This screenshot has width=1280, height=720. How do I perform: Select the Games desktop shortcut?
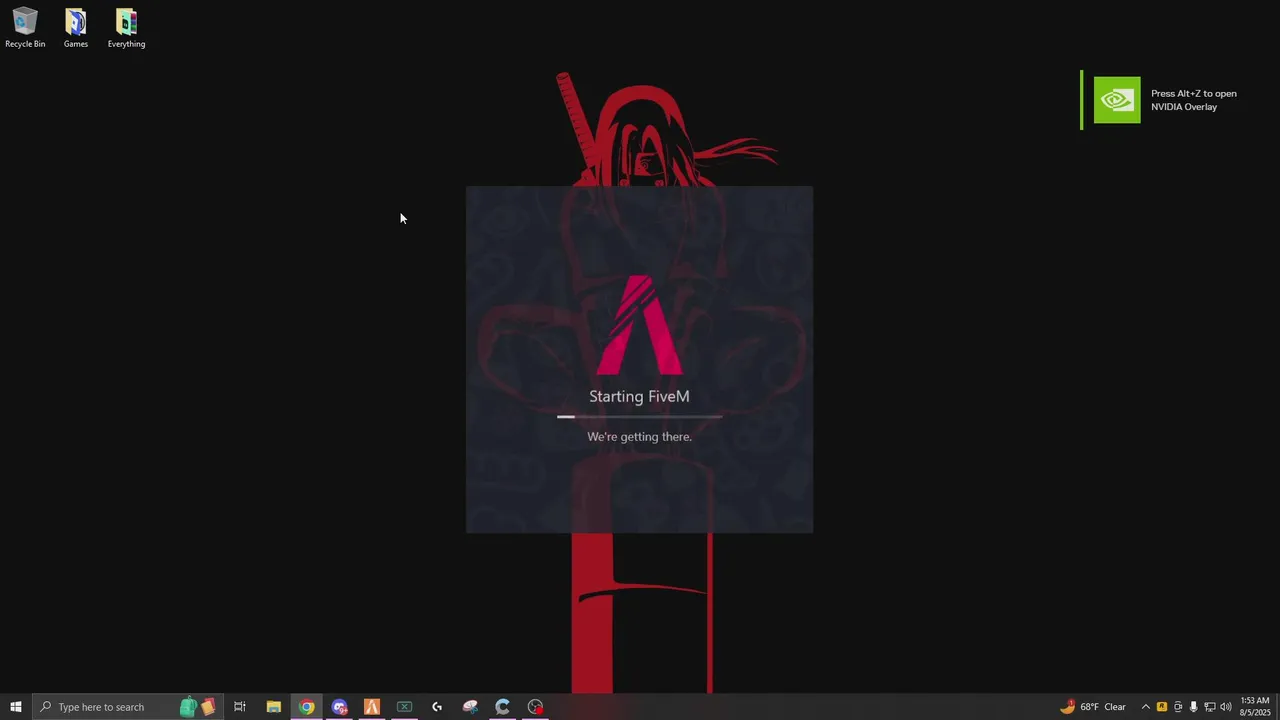(76, 28)
